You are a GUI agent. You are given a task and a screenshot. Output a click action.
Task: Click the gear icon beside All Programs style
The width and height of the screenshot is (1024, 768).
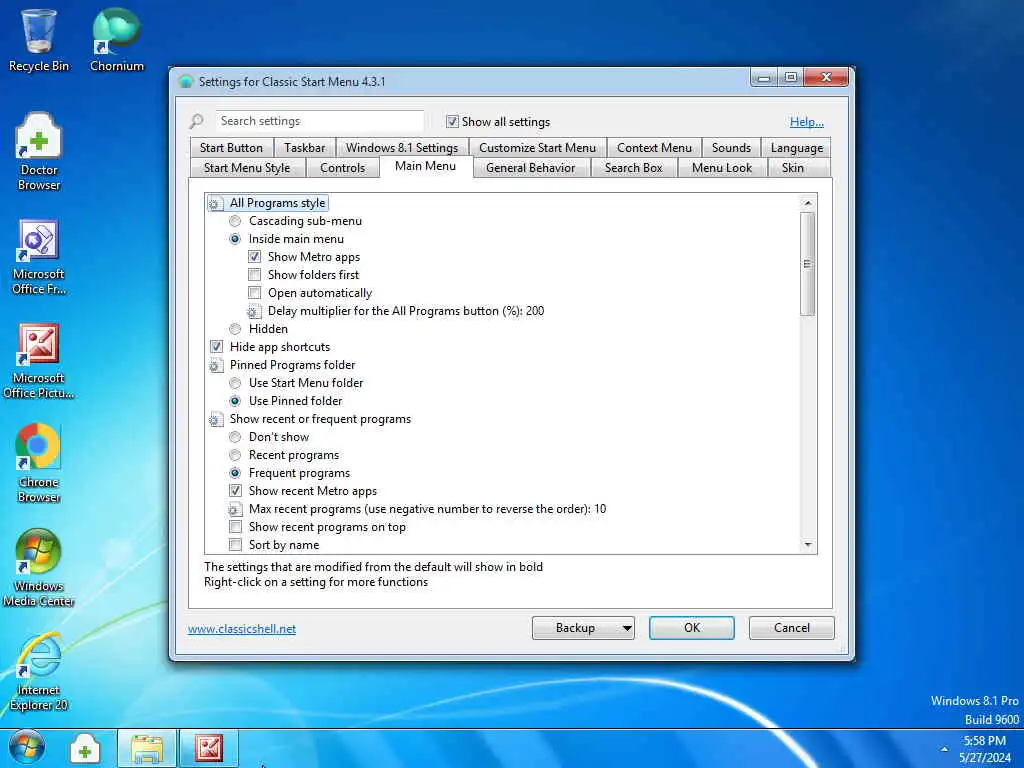[214, 204]
